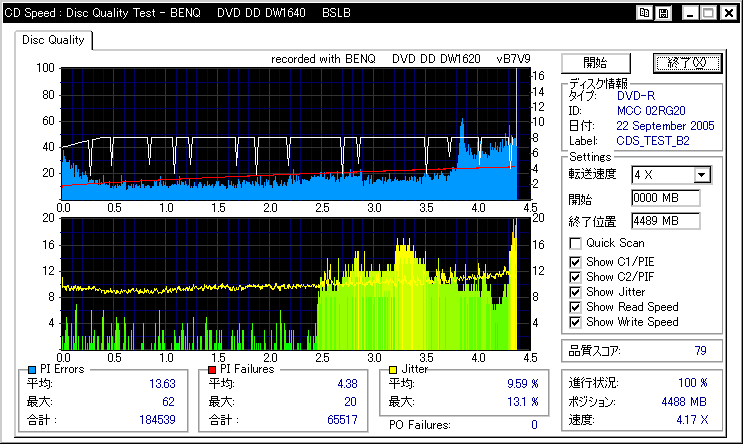
Task: Click speed value 4.17 X
Action: click(x=692, y=420)
